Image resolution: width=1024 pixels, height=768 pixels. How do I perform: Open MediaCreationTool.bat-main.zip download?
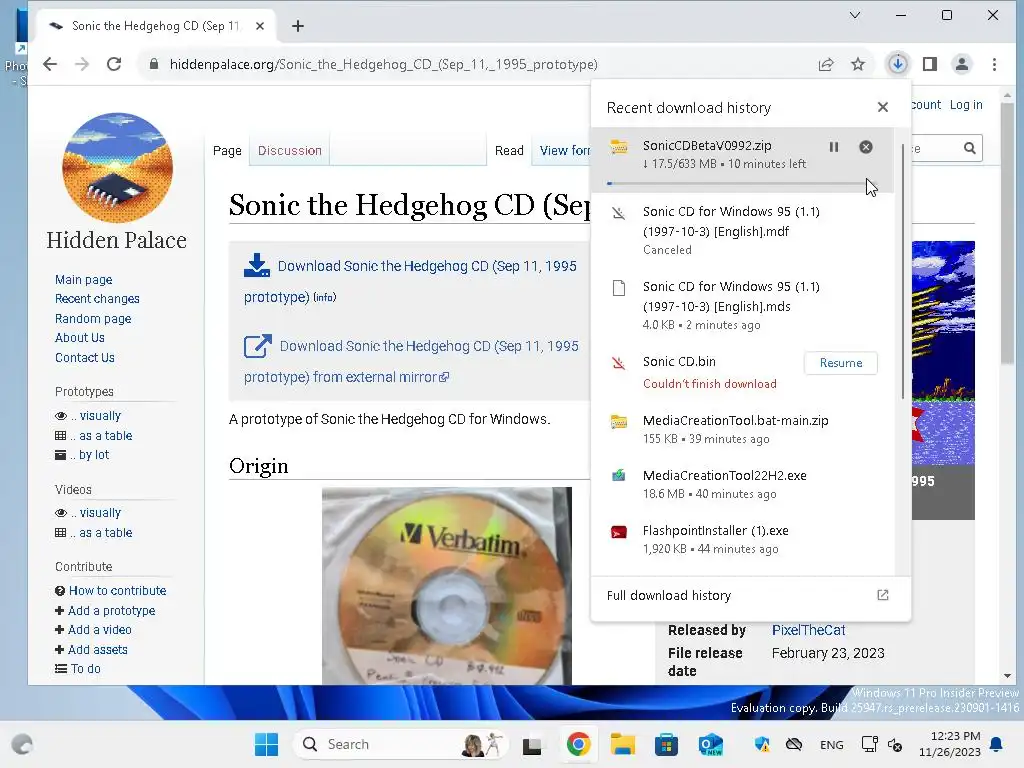tap(742, 429)
